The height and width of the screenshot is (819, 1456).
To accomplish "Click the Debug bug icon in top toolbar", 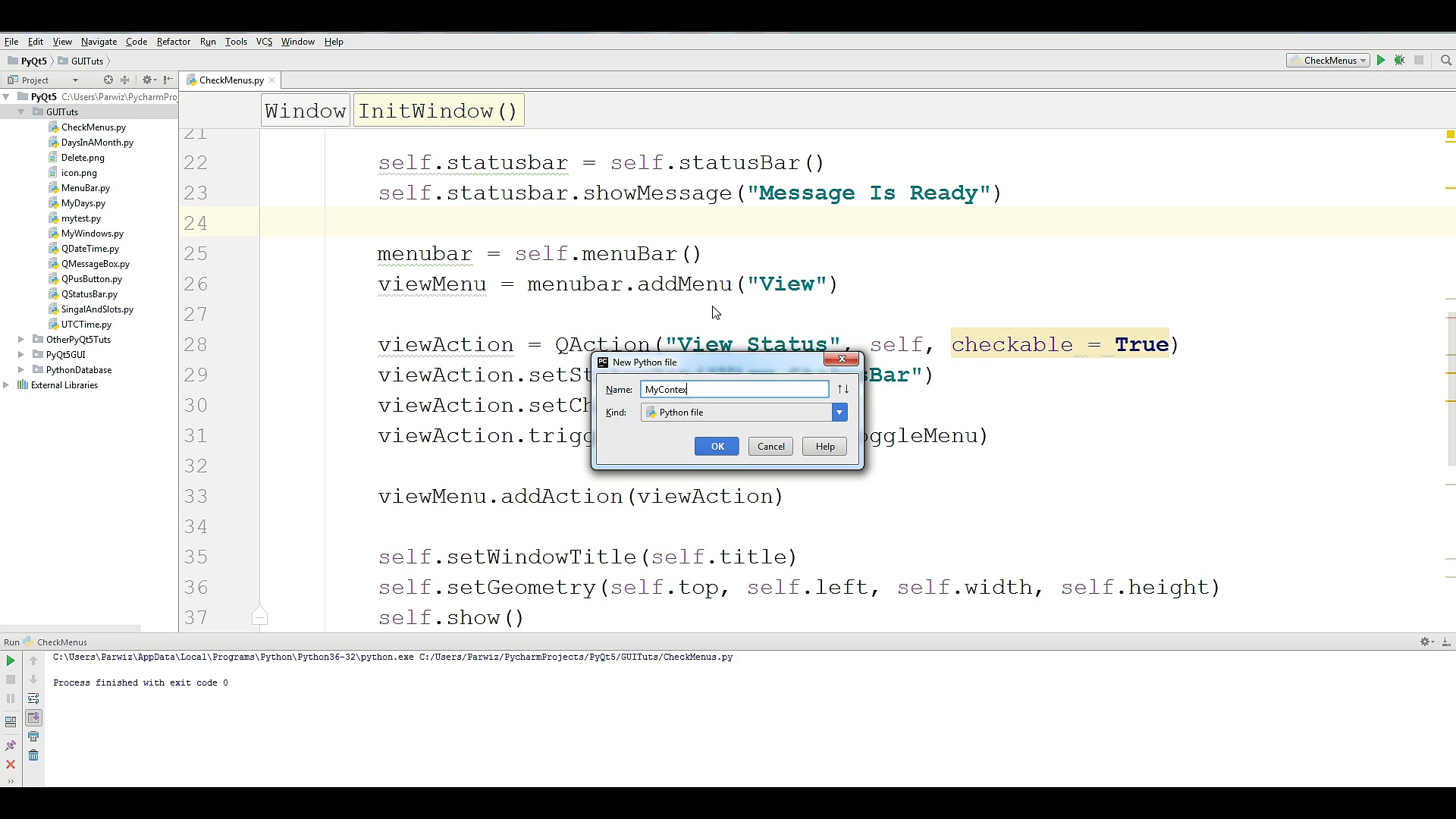I will [1400, 61].
